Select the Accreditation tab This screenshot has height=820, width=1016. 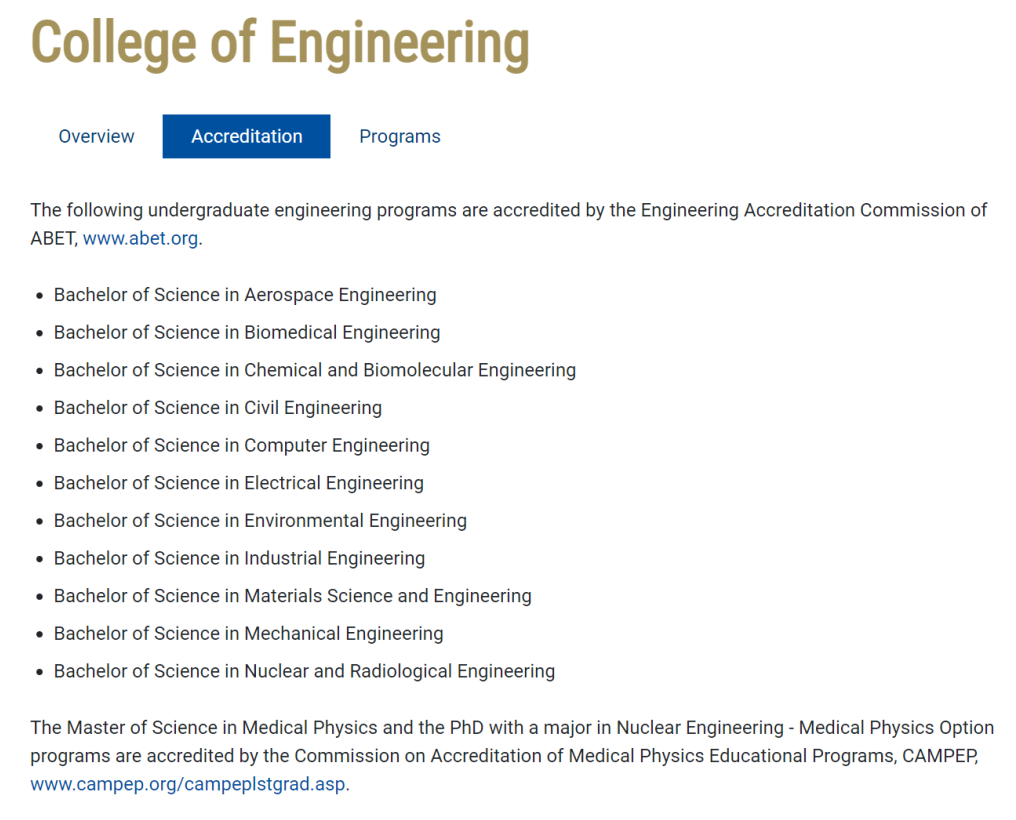pyautogui.click(x=246, y=137)
